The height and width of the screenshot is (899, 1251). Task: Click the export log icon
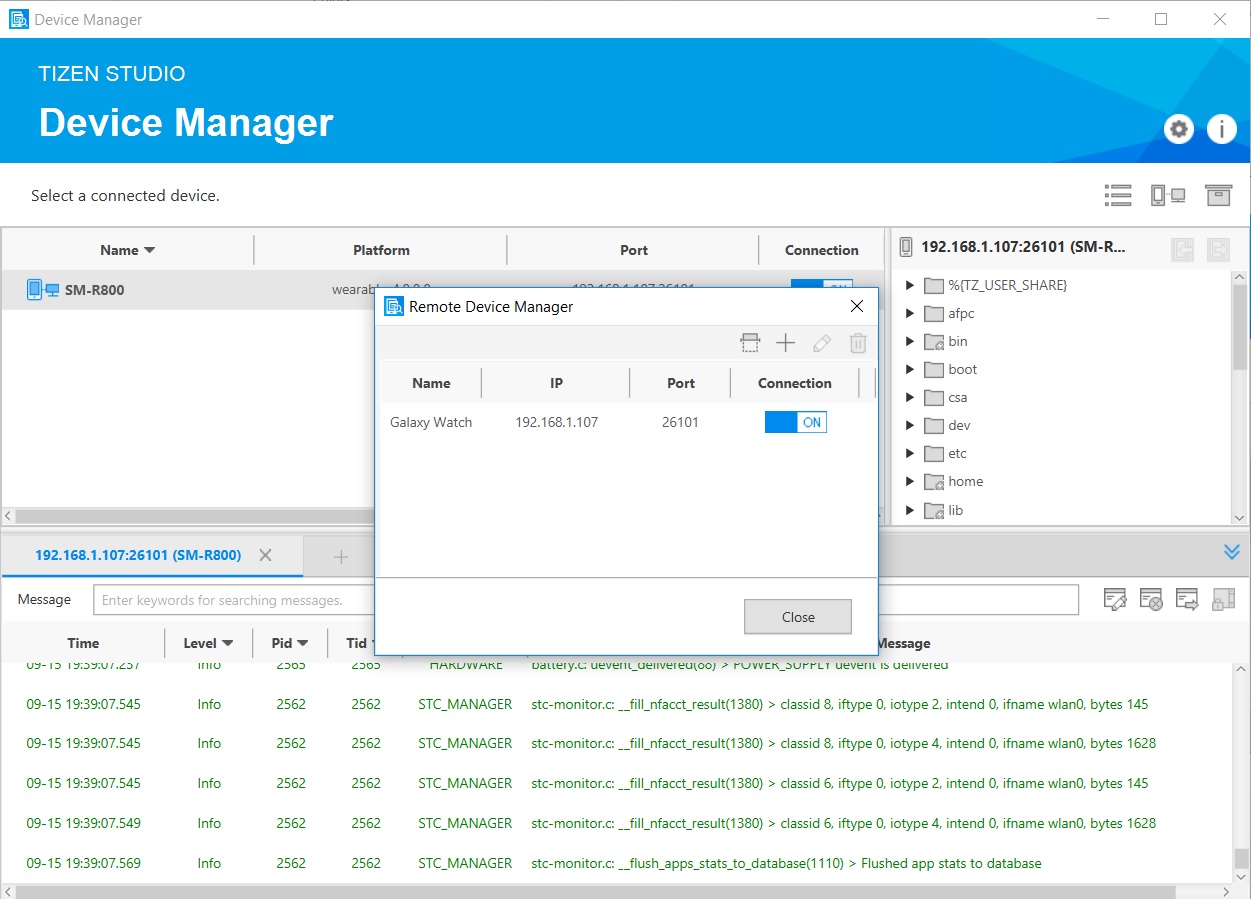point(1187,600)
